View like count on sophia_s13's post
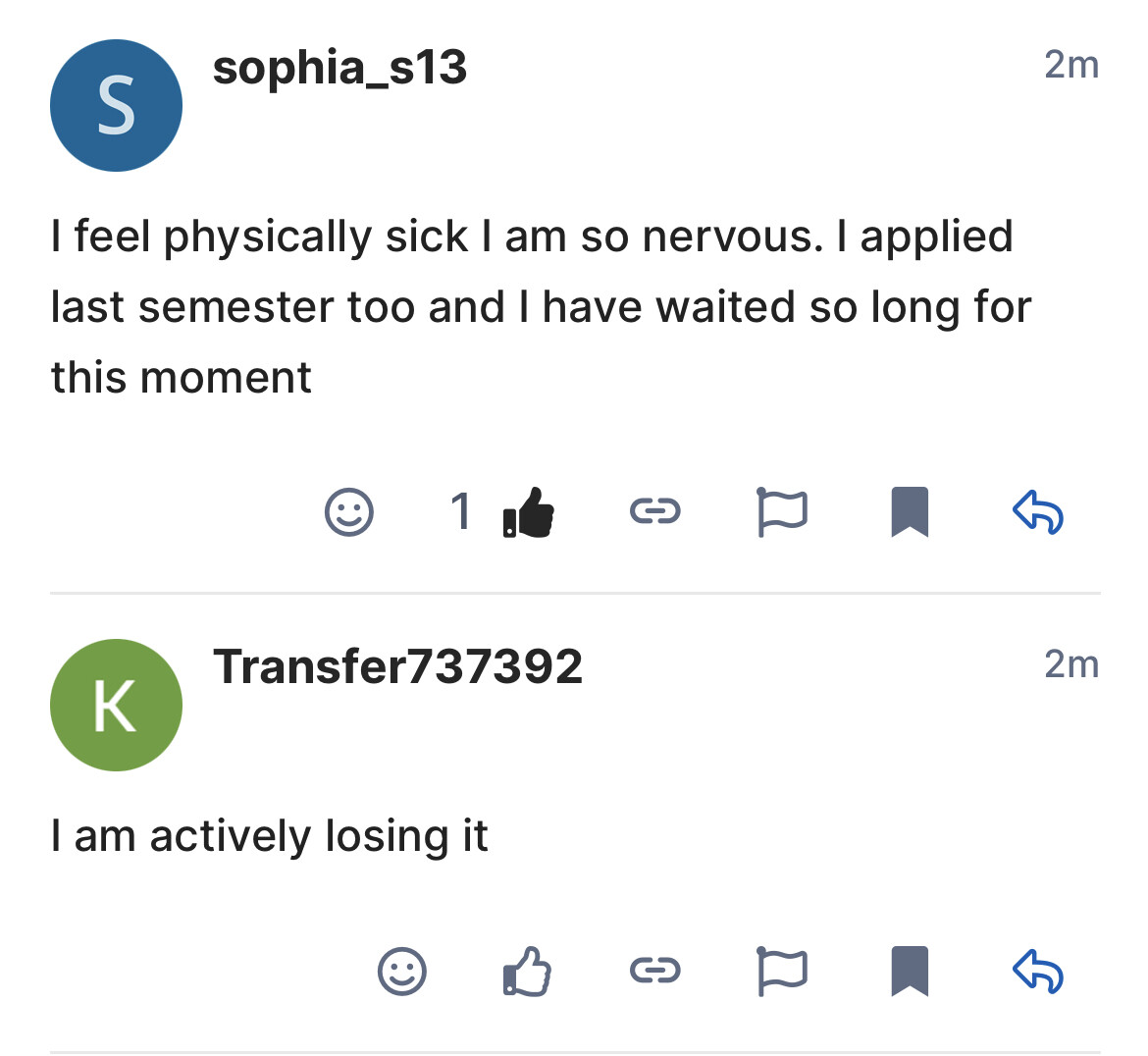The image size is (1148, 1056). coord(461,512)
